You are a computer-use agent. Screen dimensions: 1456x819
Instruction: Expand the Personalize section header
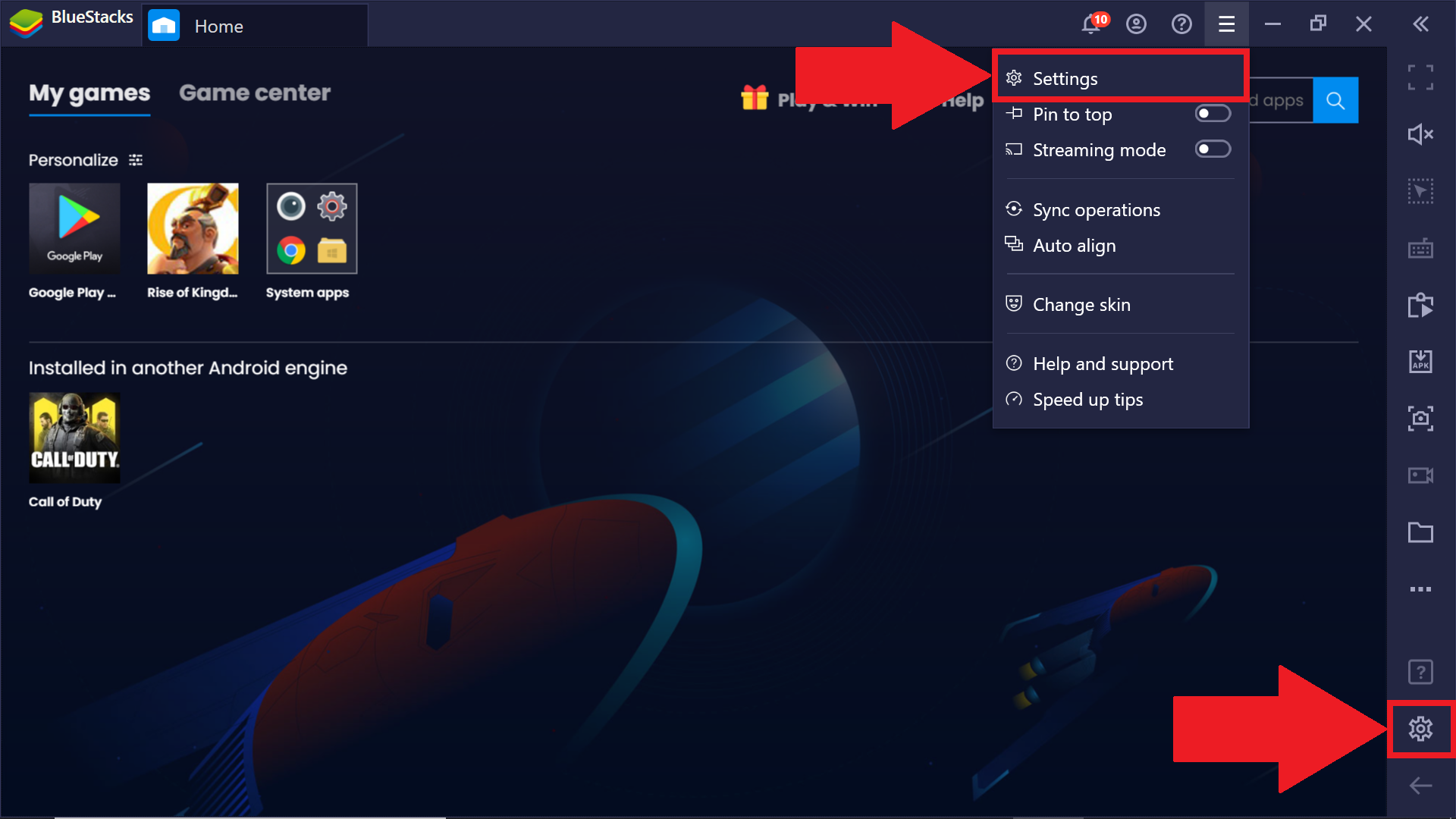[135, 159]
